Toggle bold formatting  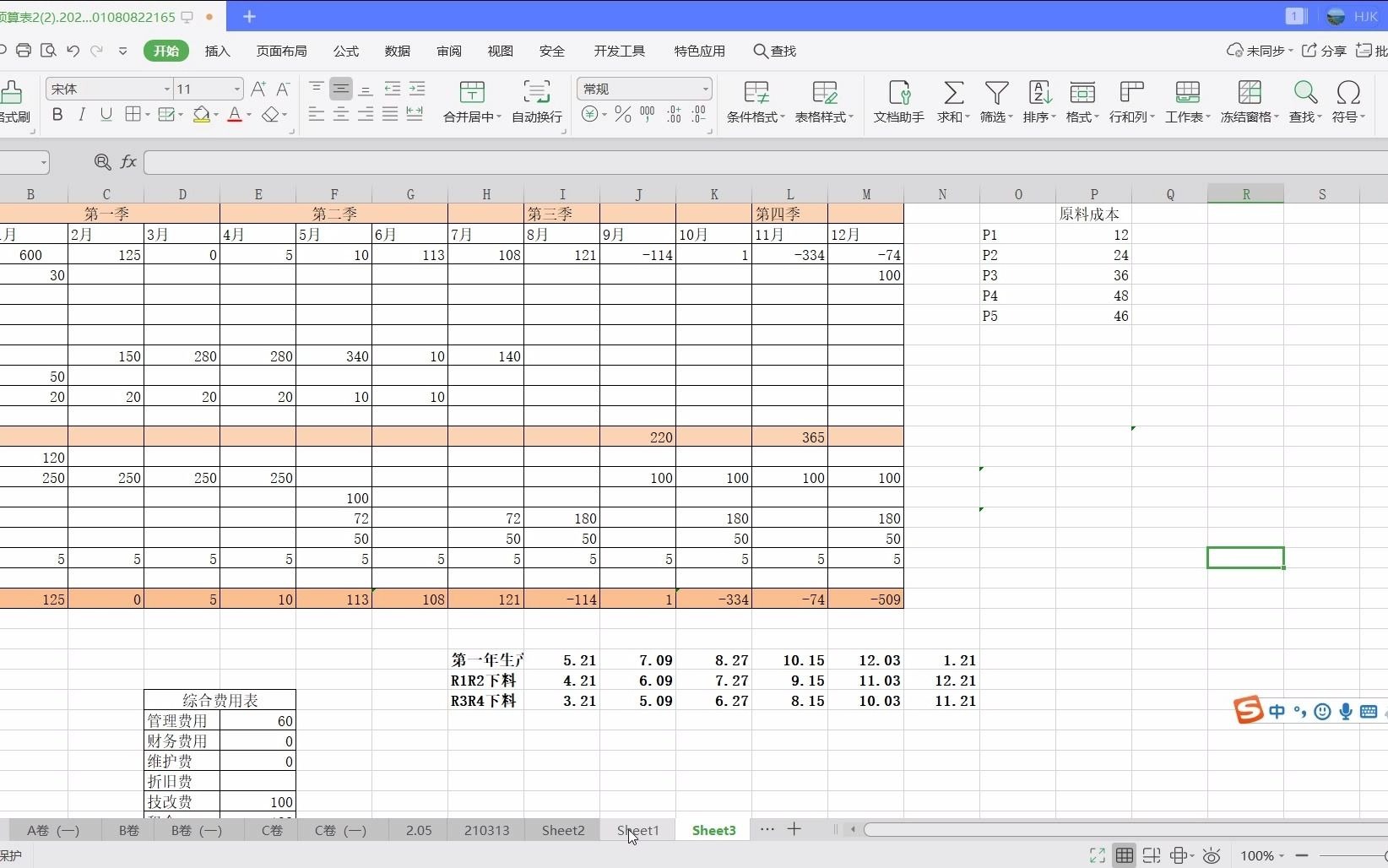pos(57,114)
